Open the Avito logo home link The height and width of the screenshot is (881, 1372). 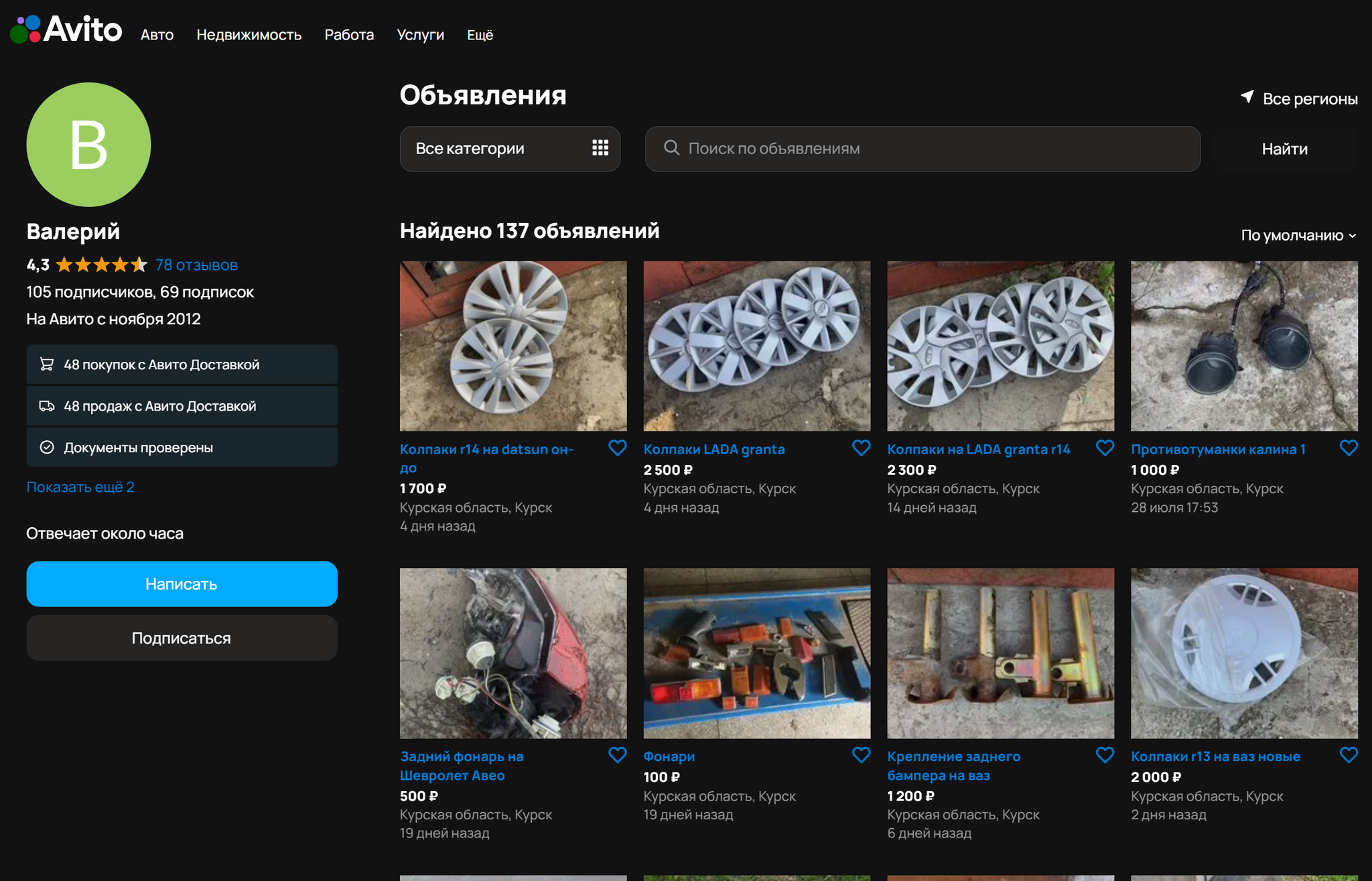pos(66,29)
